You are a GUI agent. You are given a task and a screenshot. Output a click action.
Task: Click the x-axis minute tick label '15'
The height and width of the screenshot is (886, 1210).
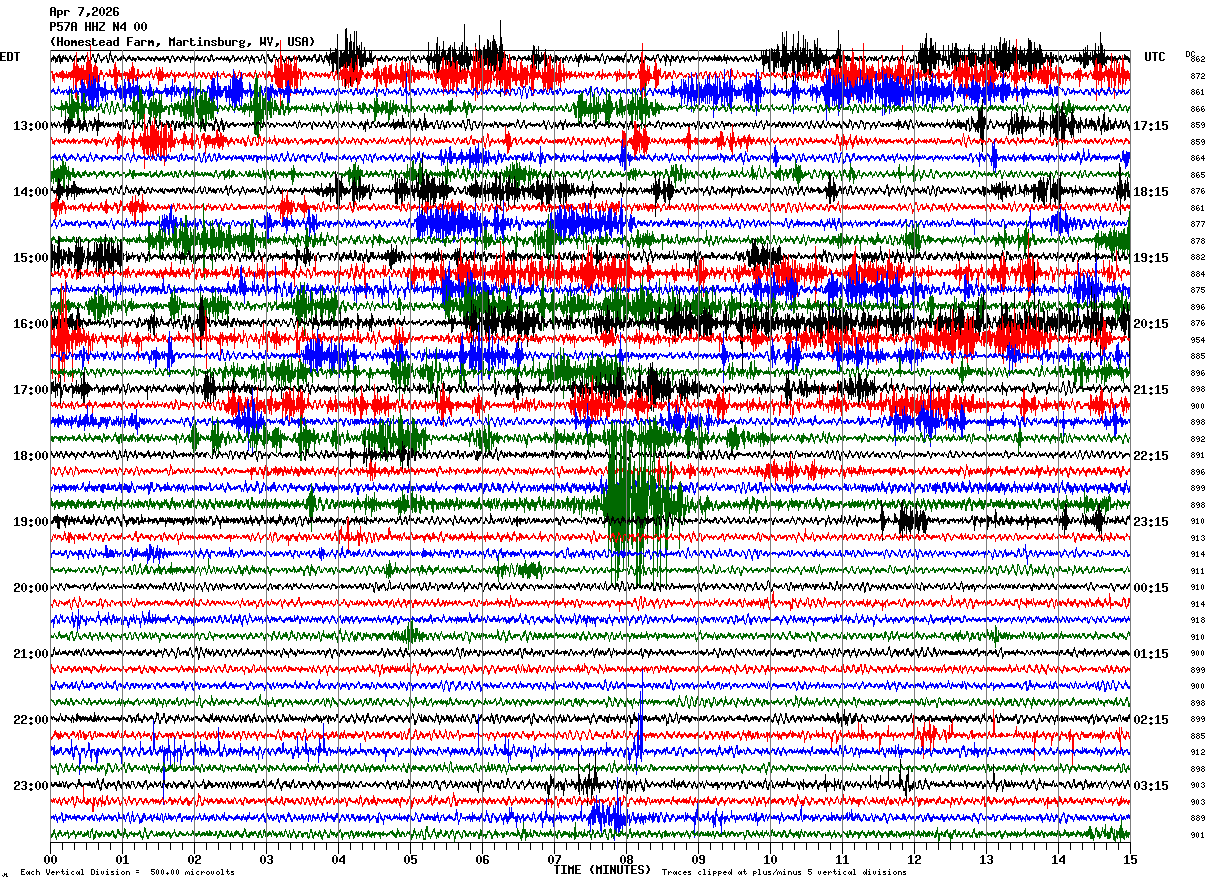(x=1130, y=858)
